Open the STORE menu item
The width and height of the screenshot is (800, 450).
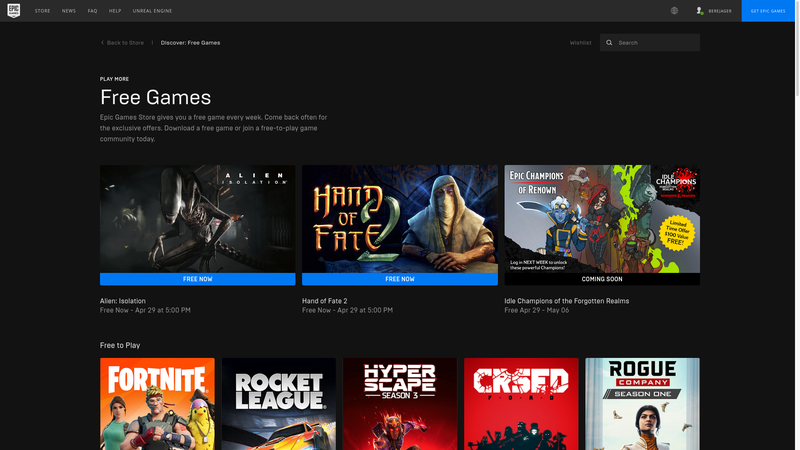(x=42, y=11)
